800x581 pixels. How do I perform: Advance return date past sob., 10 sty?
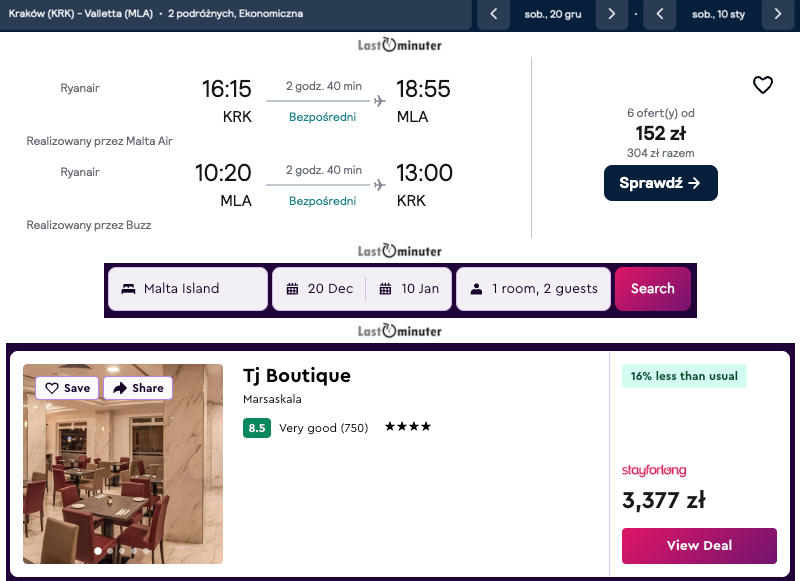tap(778, 14)
